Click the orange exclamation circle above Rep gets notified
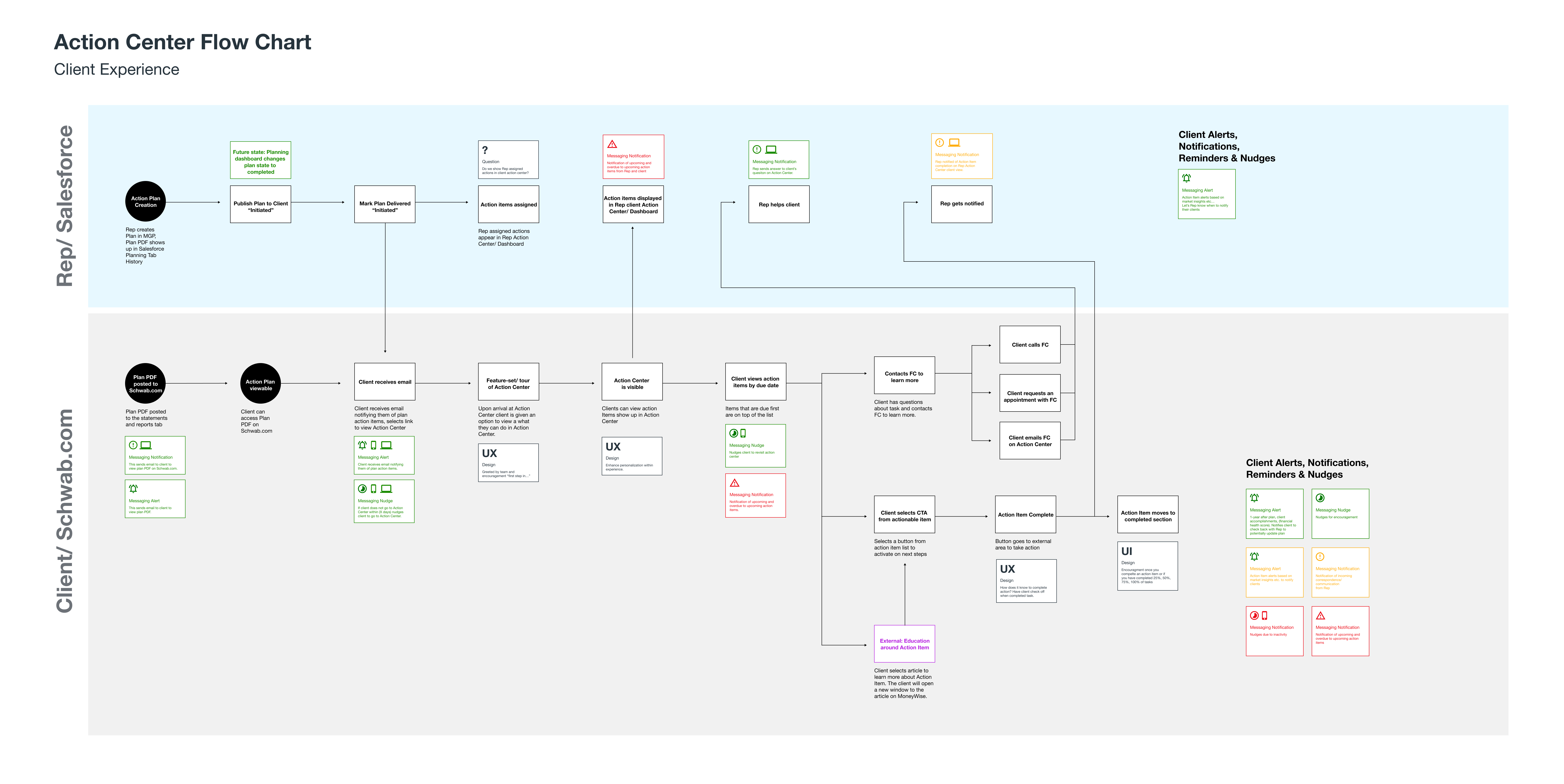Viewport: 1564px width, 784px height. (x=940, y=143)
